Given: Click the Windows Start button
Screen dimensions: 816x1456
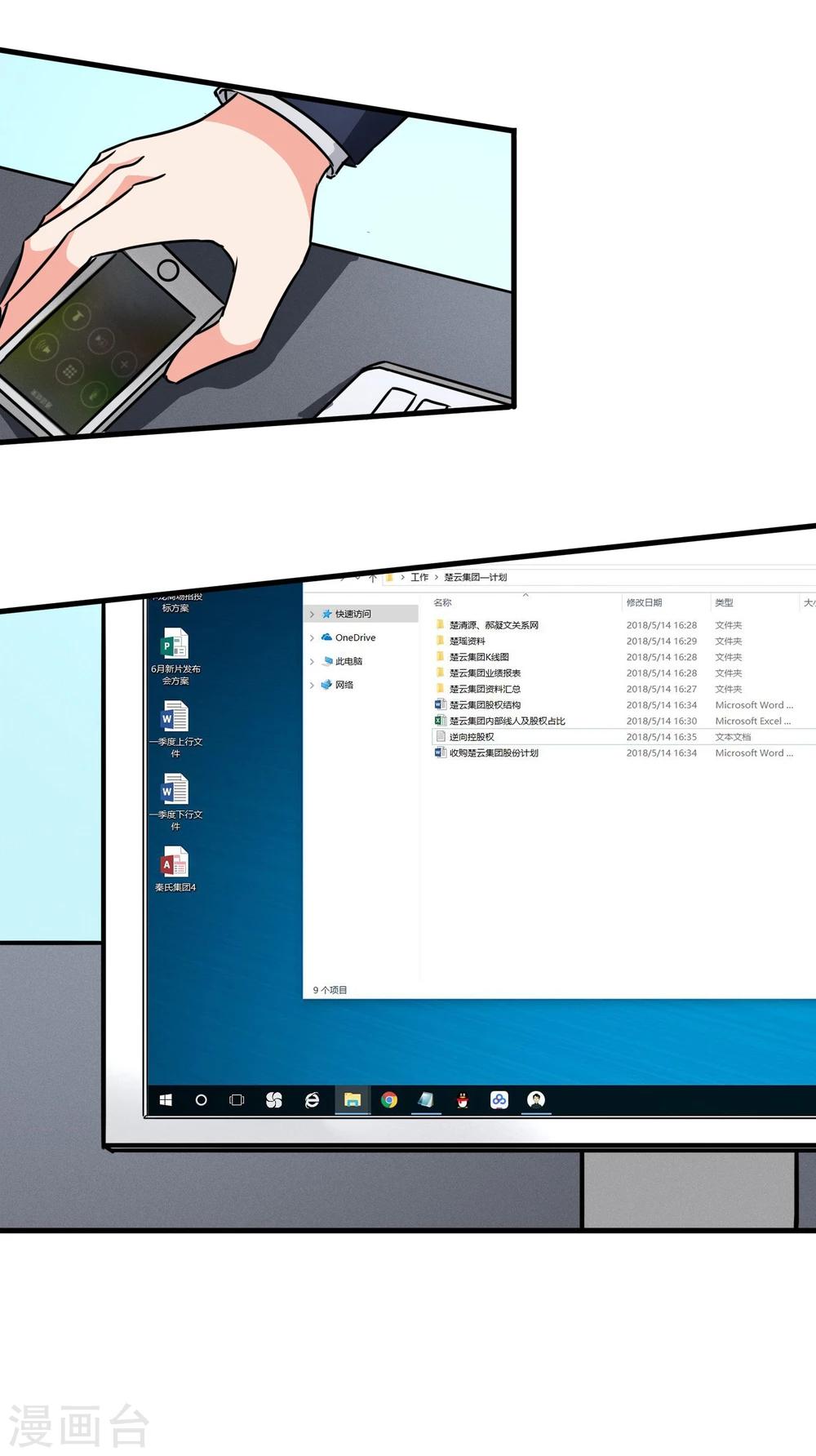Looking at the screenshot, I should 166,1100.
